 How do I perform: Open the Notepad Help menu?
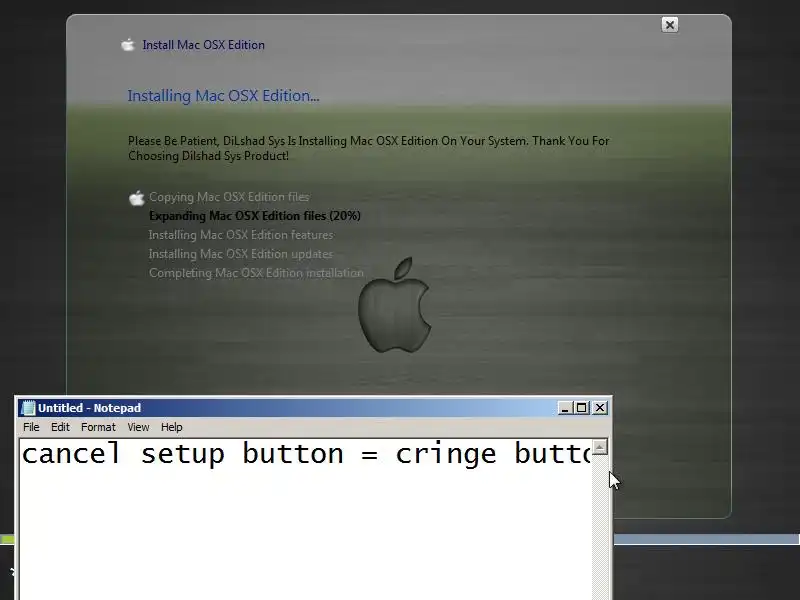pyautogui.click(x=171, y=427)
